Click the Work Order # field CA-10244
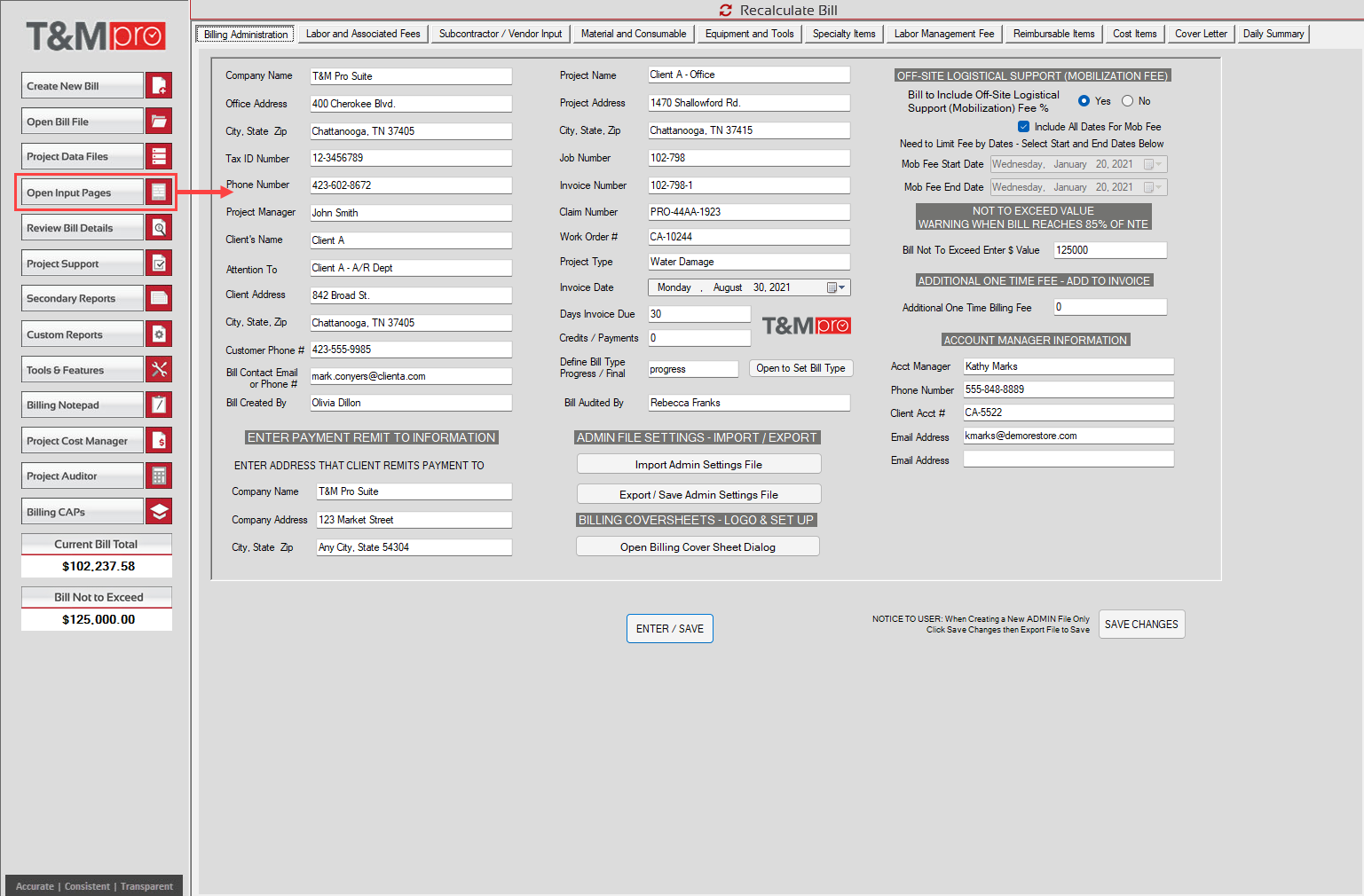Screen dimensions: 1364x896 (x=749, y=237)
